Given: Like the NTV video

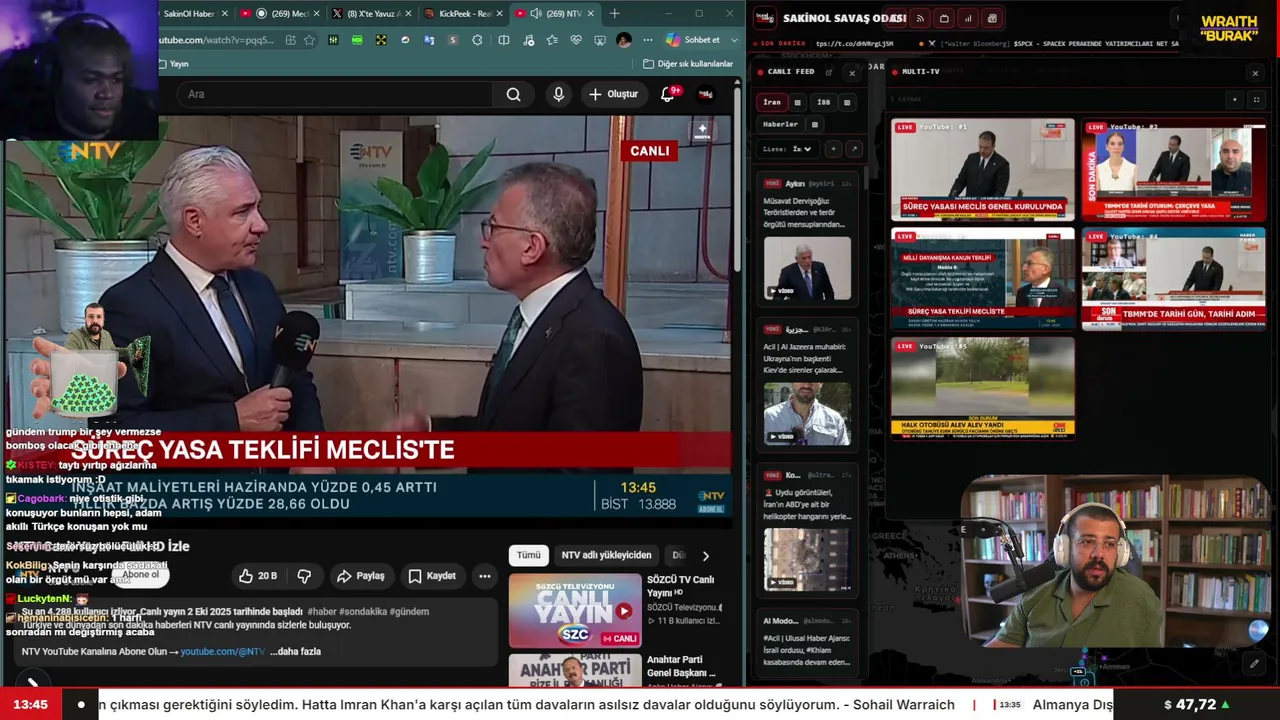Looking at the screenshot, I should point(257,576).
